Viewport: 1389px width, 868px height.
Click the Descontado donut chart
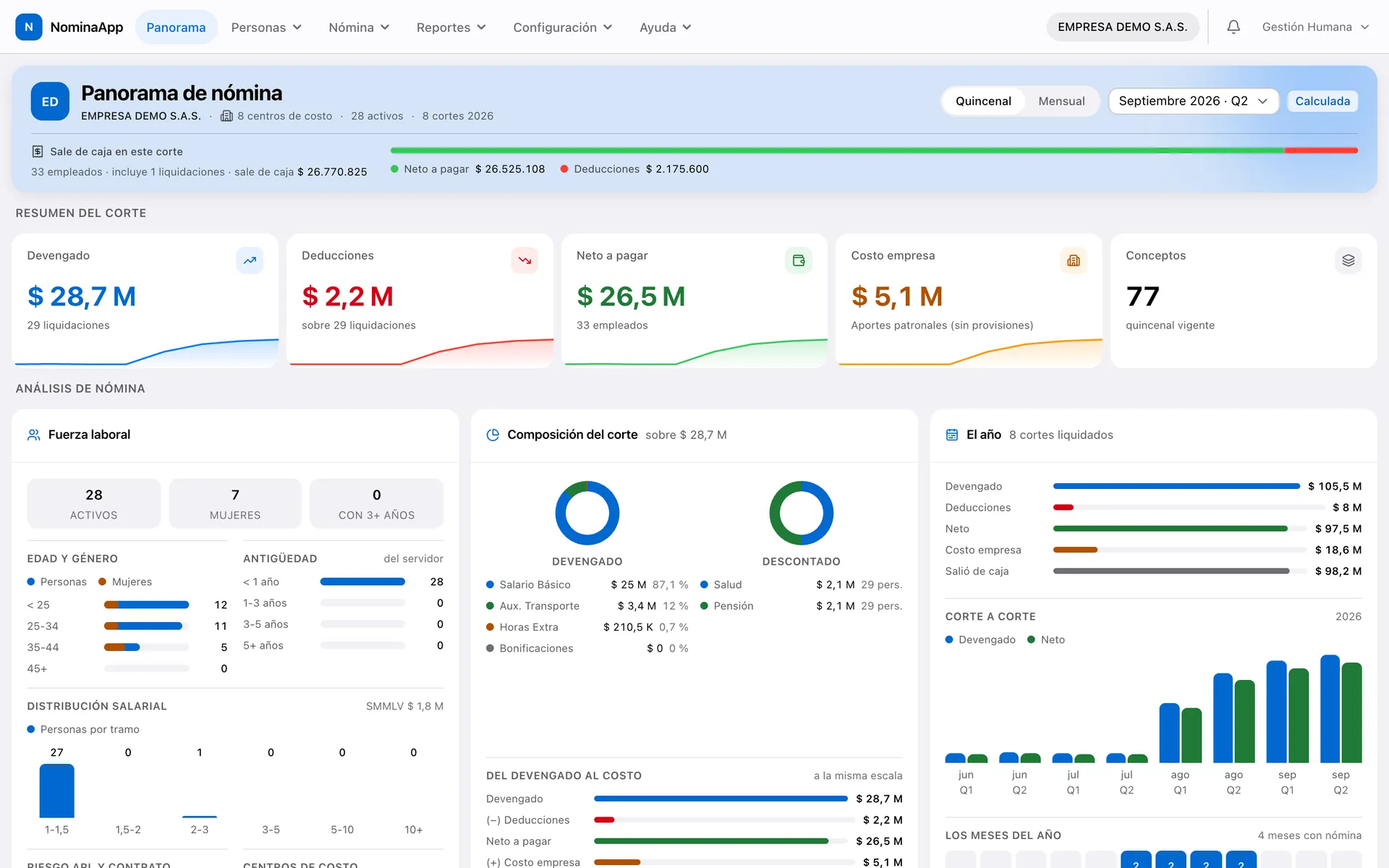coord(802,513)
